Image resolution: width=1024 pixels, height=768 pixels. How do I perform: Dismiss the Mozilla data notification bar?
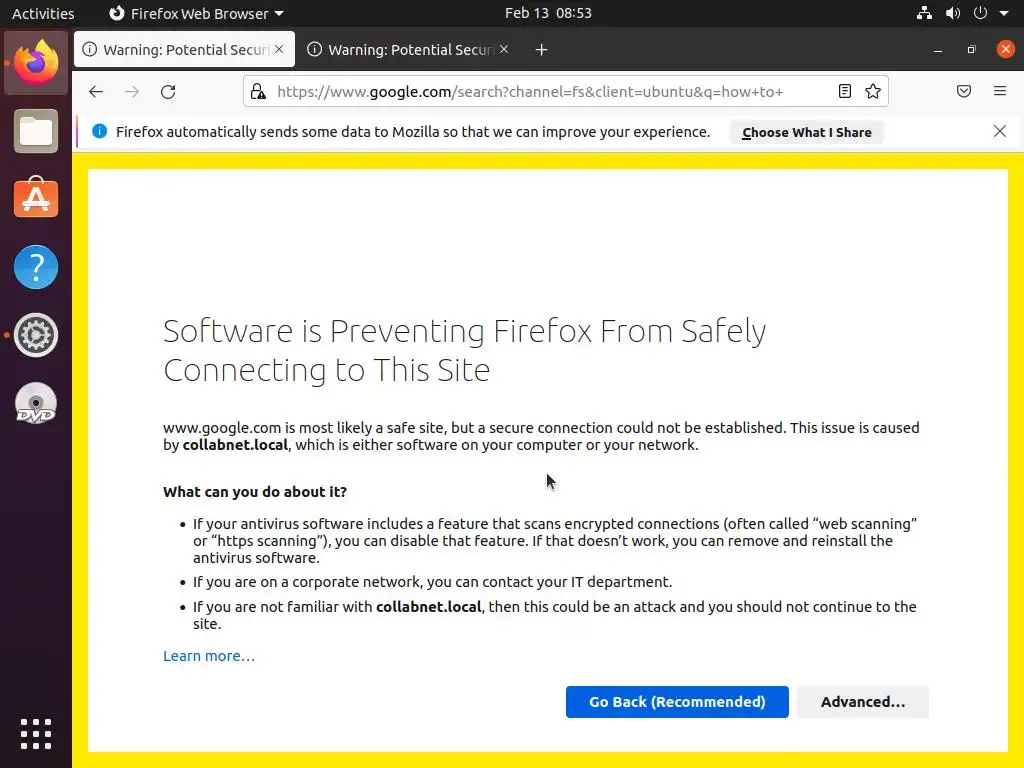999,131
